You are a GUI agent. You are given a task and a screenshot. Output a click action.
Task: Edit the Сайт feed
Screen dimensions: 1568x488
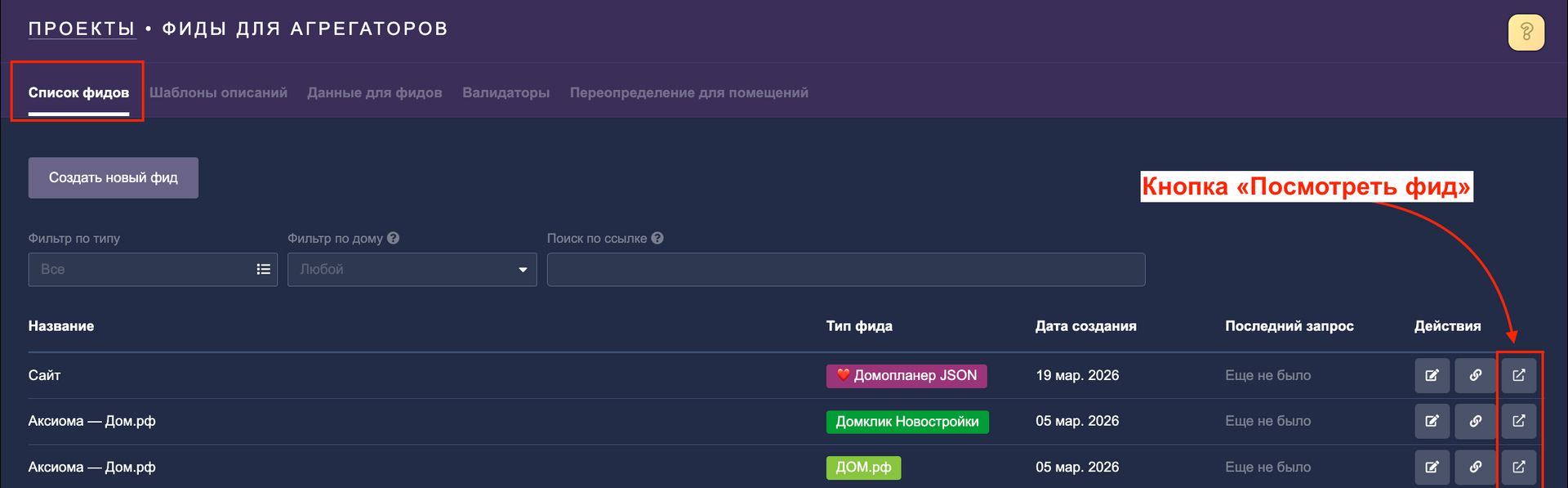coord(1432,376)
